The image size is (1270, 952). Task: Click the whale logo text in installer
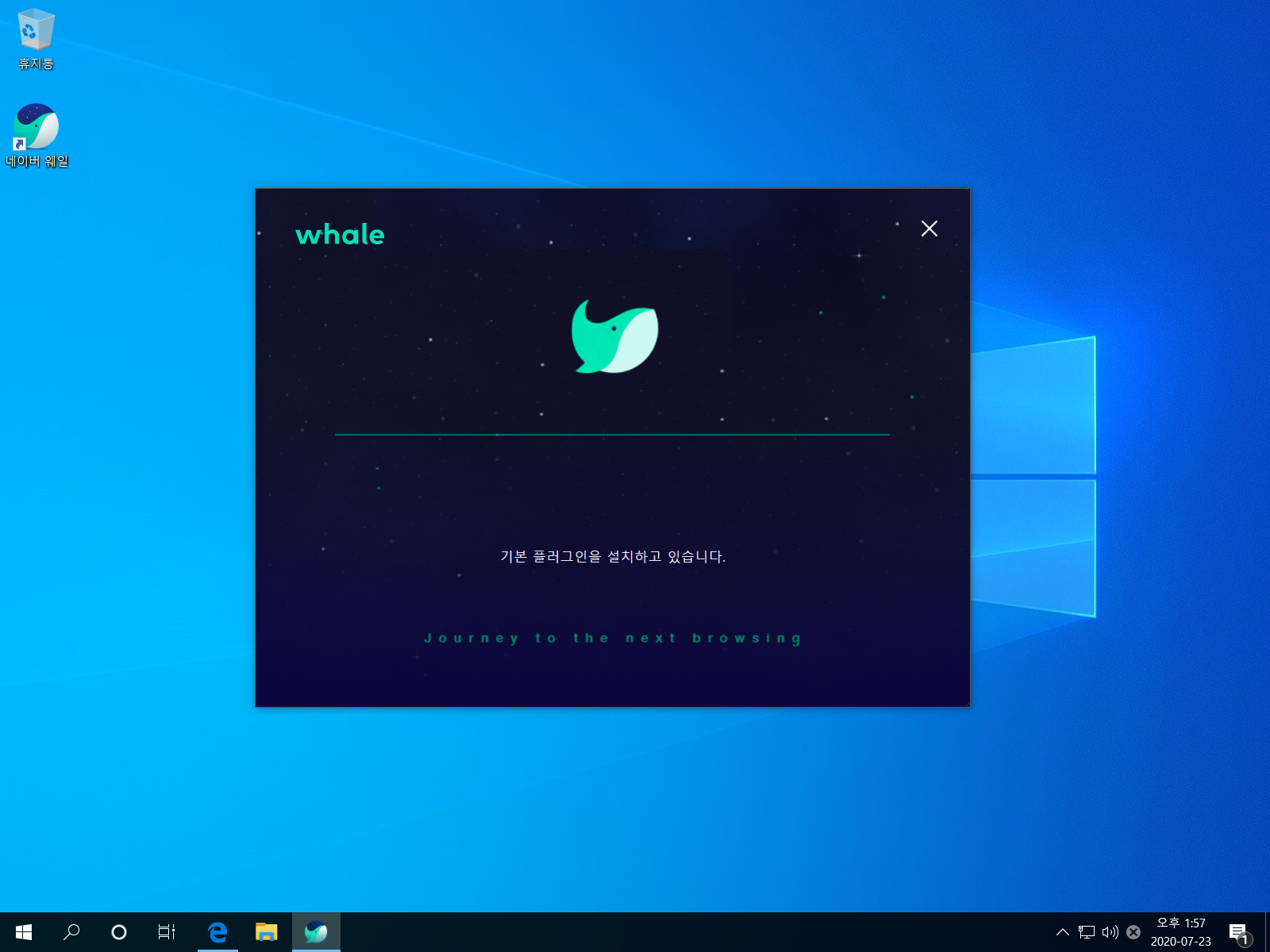point(340,234)
